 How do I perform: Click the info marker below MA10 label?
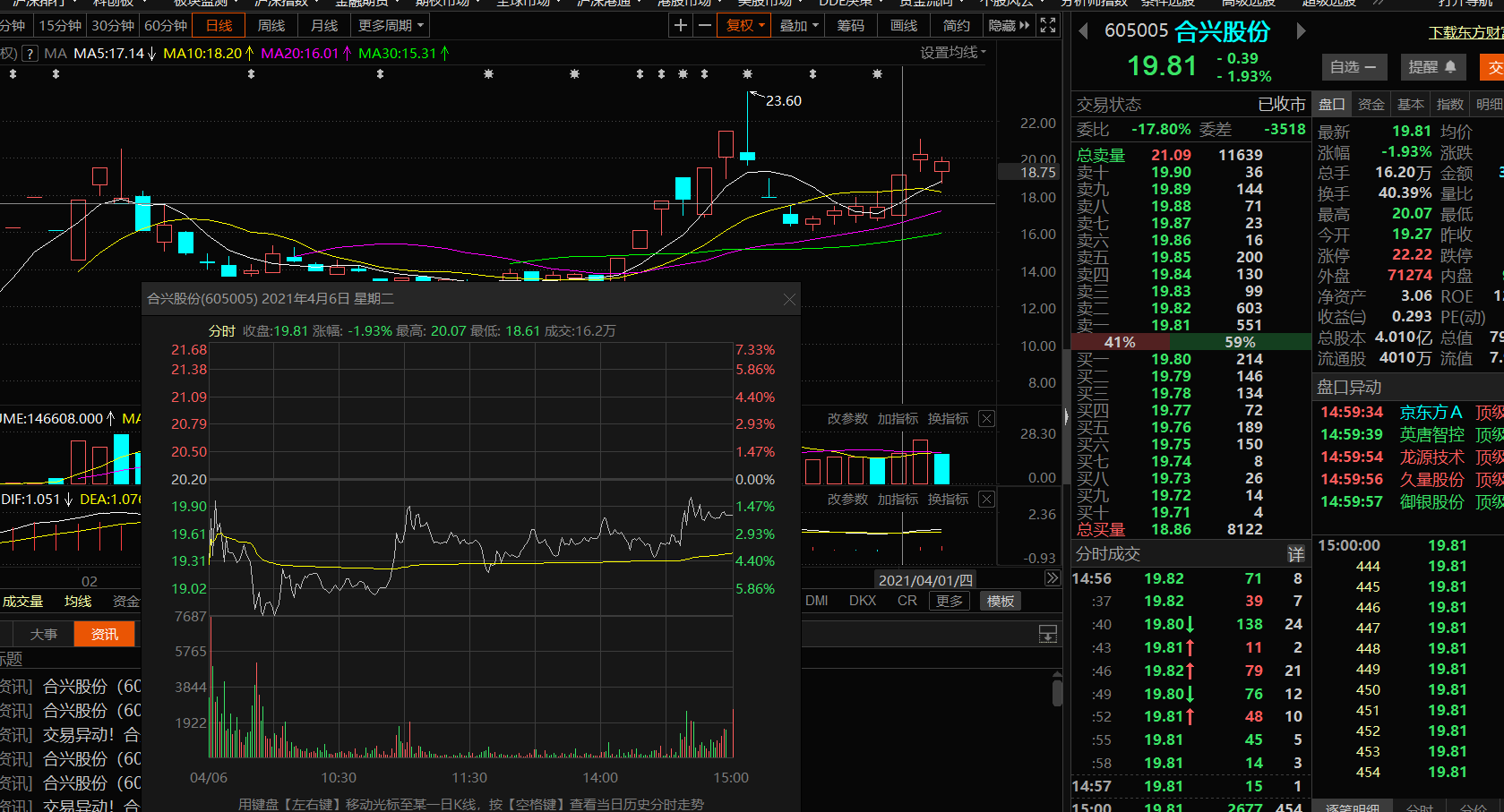click(x=251, y=74)
